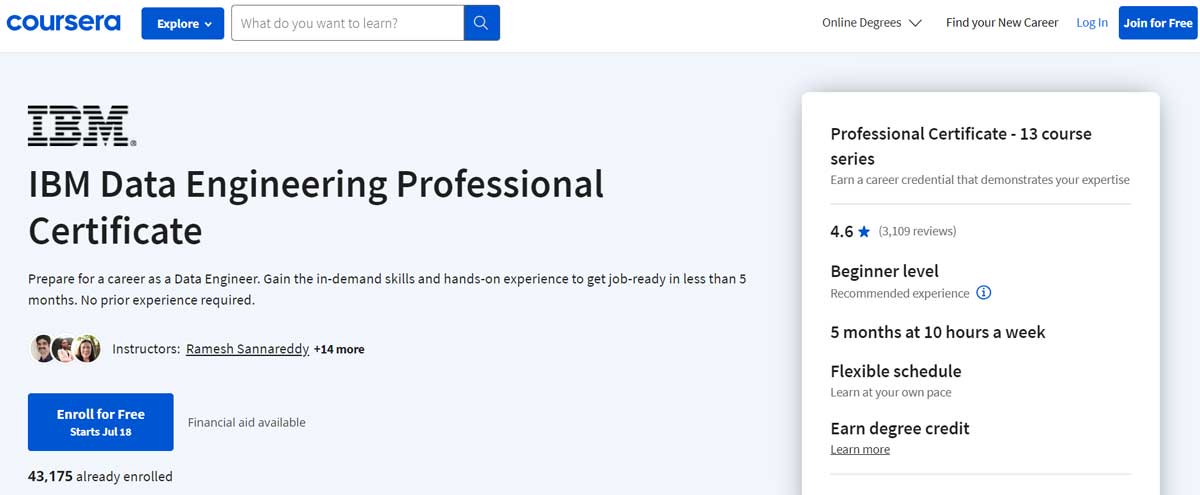Click the IBM logo
This screenshot has height=495, width=1200.
[82, 126]
